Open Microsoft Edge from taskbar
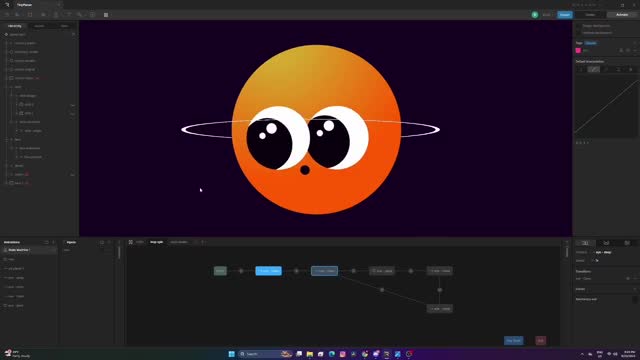640x360 pixels. tap(332, 354)
